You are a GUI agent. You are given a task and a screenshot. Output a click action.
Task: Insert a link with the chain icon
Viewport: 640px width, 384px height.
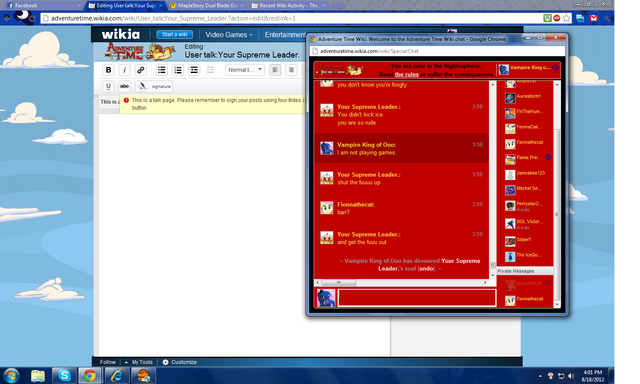tap(141, 70)
